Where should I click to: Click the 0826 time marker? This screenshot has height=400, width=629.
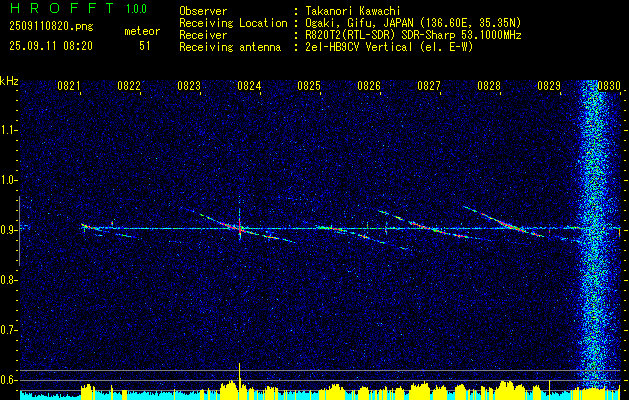[369, 86]
